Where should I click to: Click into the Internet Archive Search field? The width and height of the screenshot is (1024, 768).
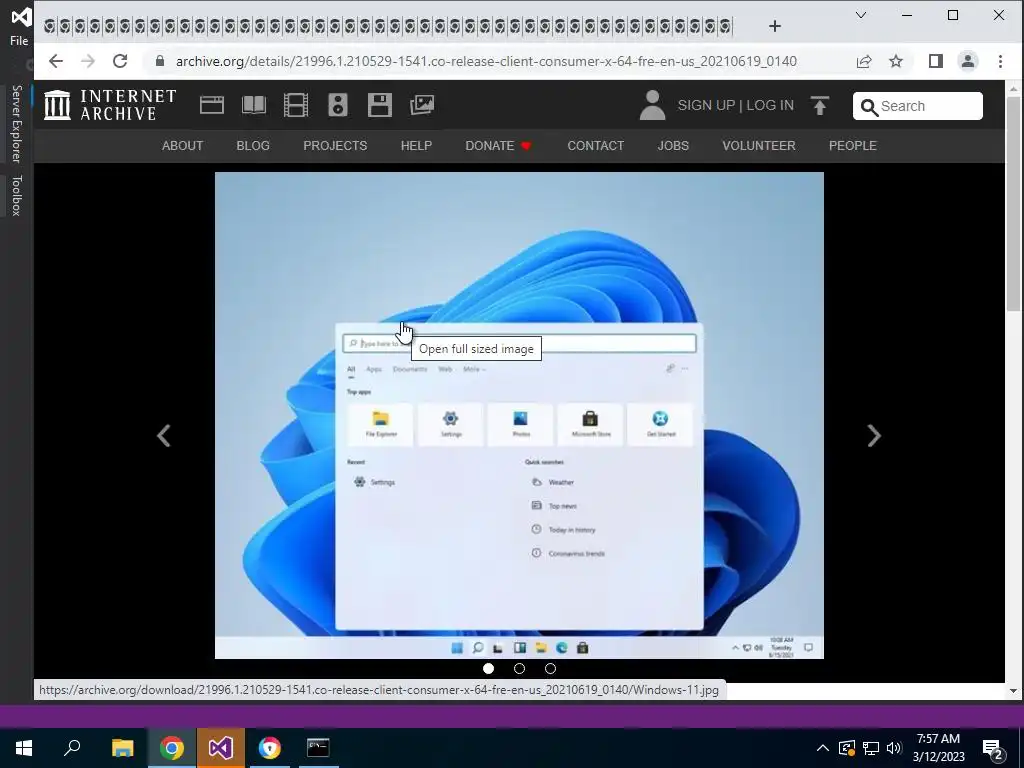(918, 106)
